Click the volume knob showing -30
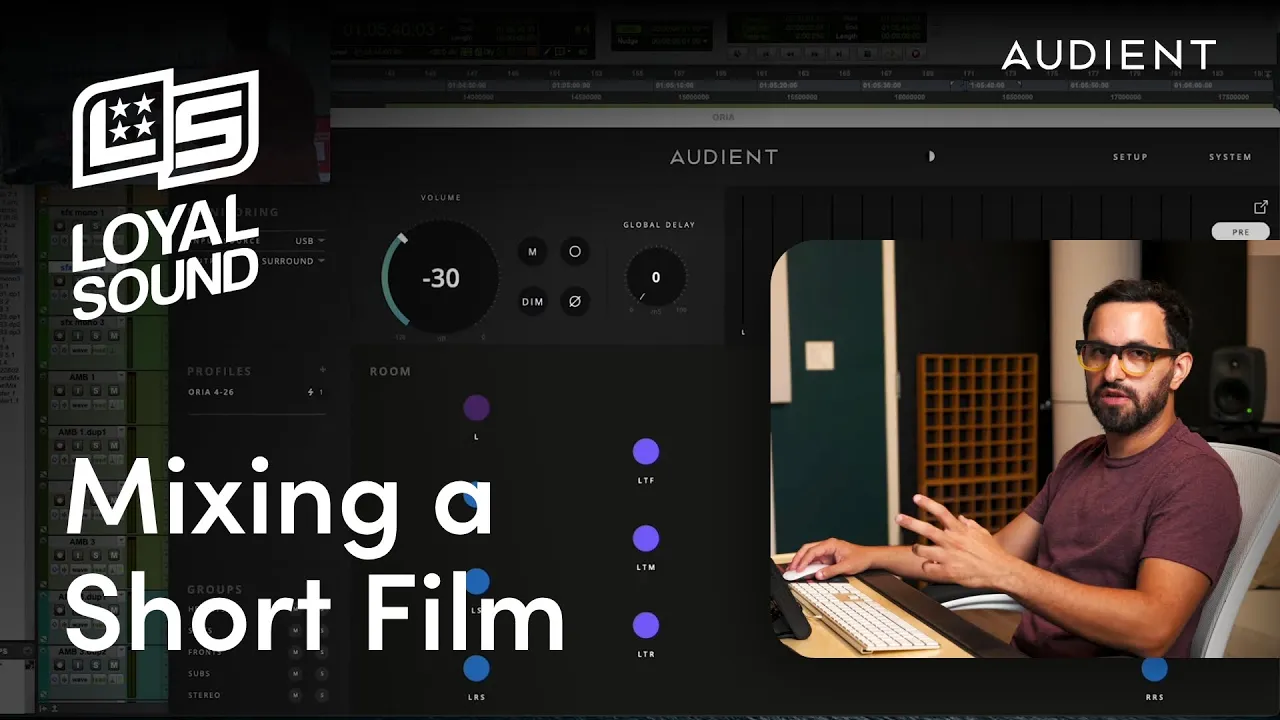The height and width of the screenshot is (720, 1280). pyautogui.click(x=440, y=278)
